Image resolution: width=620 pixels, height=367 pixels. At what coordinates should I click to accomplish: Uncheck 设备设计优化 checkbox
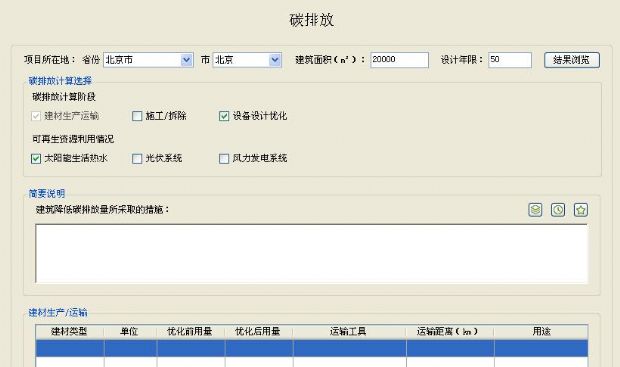(224, 116)
